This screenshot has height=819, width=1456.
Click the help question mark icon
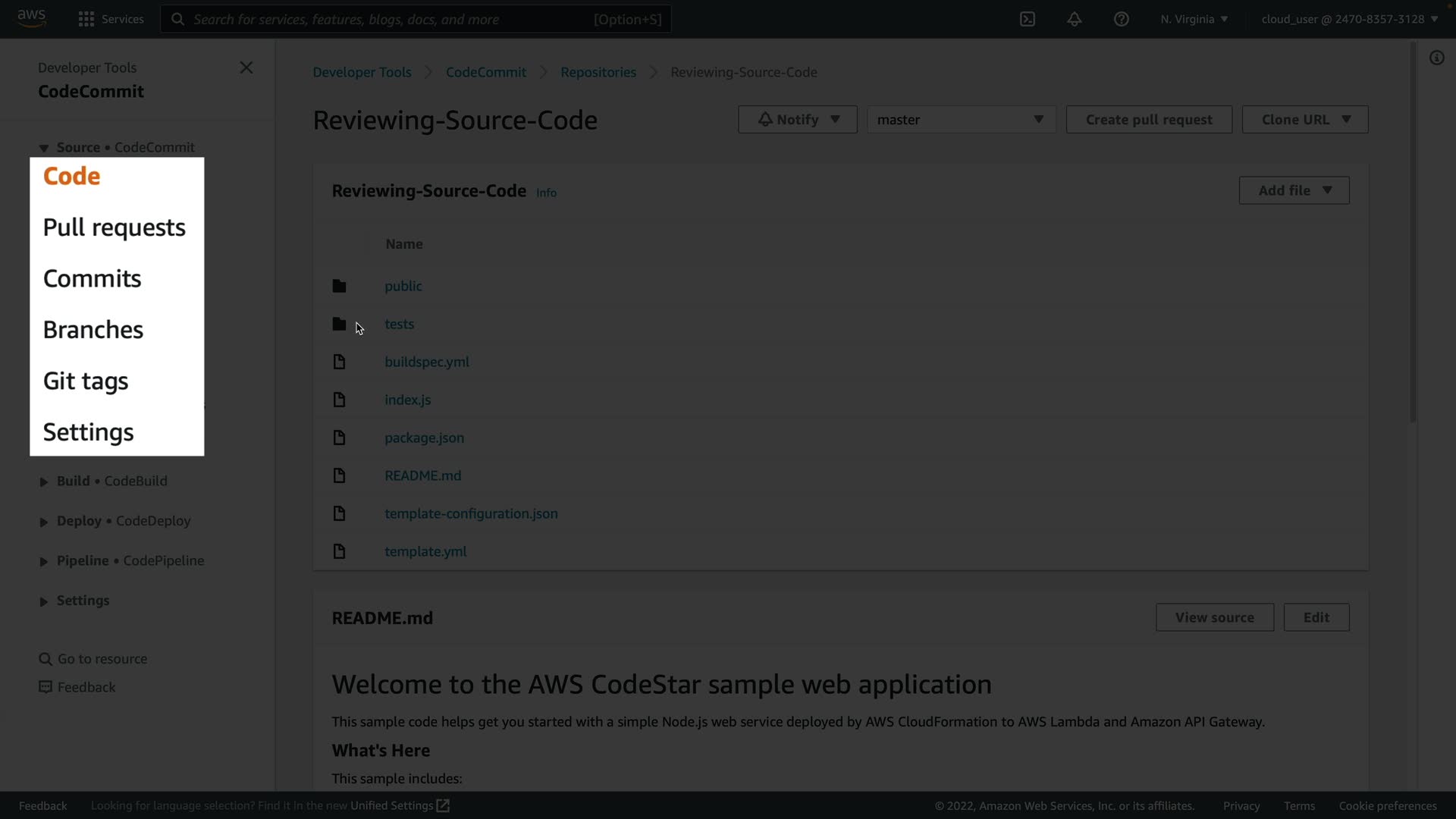coord(1122,19)
